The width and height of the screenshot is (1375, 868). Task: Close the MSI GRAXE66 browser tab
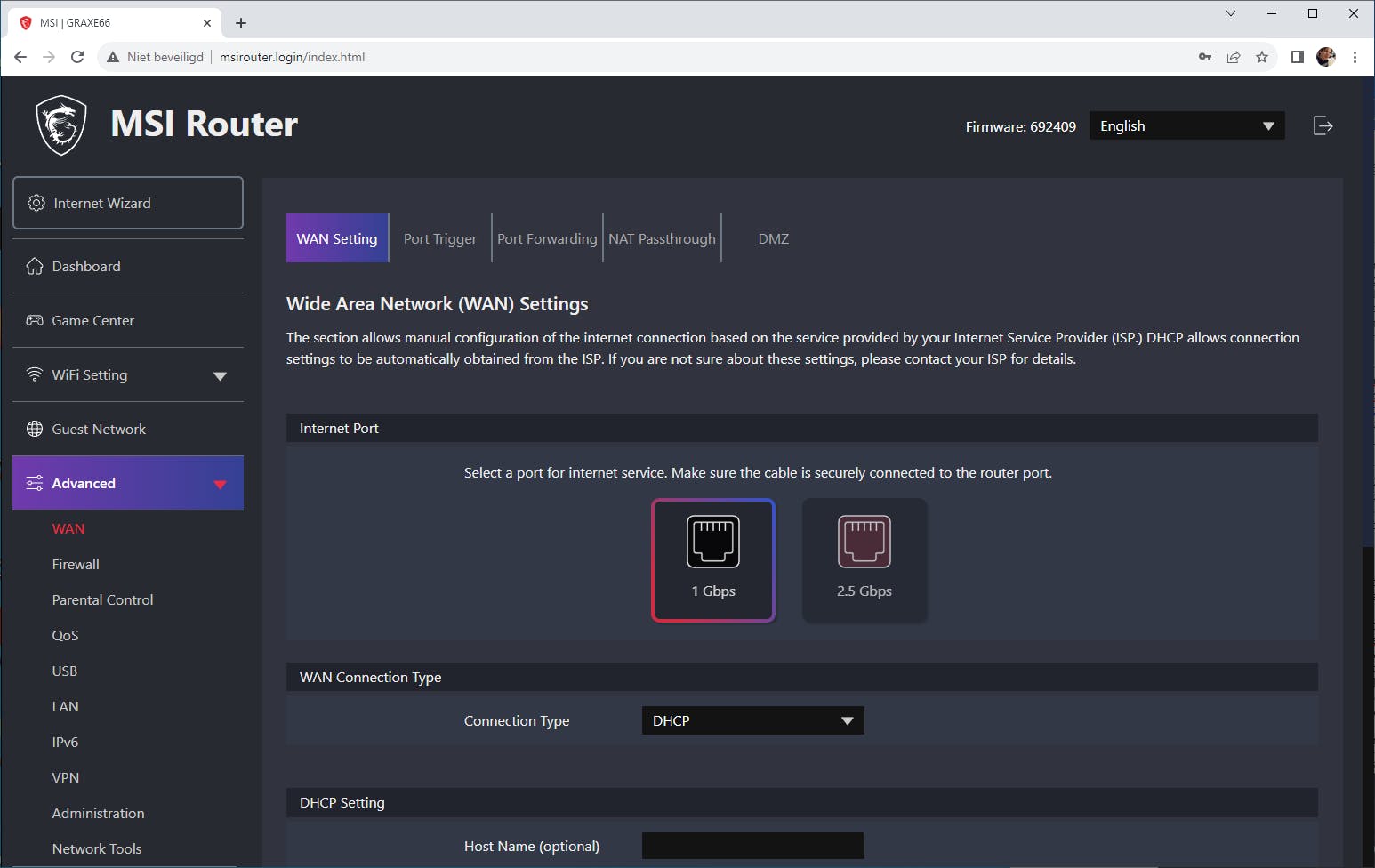click(207, 23)
